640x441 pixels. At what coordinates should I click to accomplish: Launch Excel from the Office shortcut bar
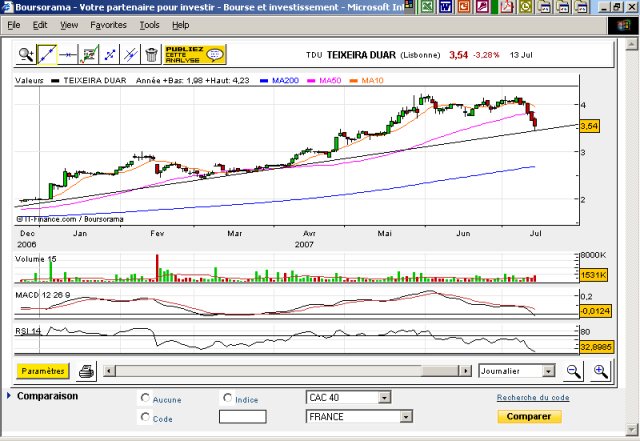427,7
